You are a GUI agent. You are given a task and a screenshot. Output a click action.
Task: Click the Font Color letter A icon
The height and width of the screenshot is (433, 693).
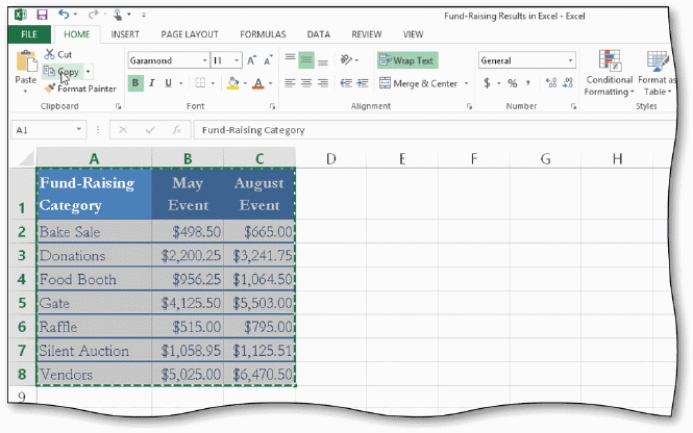259,83
